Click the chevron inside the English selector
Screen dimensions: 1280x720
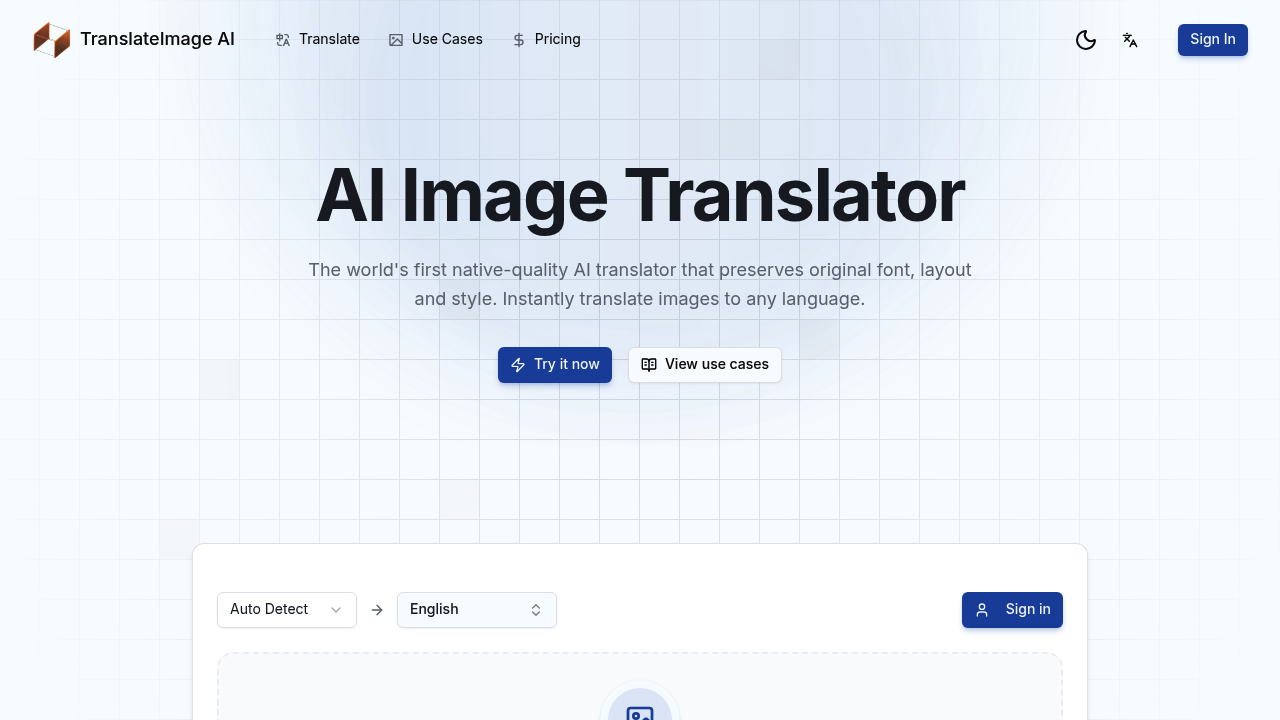click(x=536, y=610)
